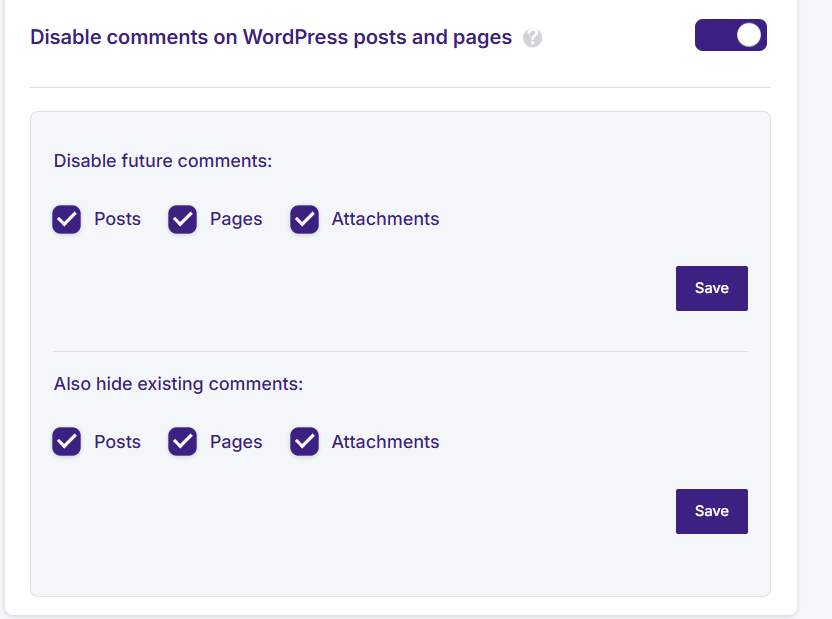This screenshot has height=619, width=832.
Task: Click the 'Disable comments on WordPress posts and pages' heading
Action: (271, 38)
